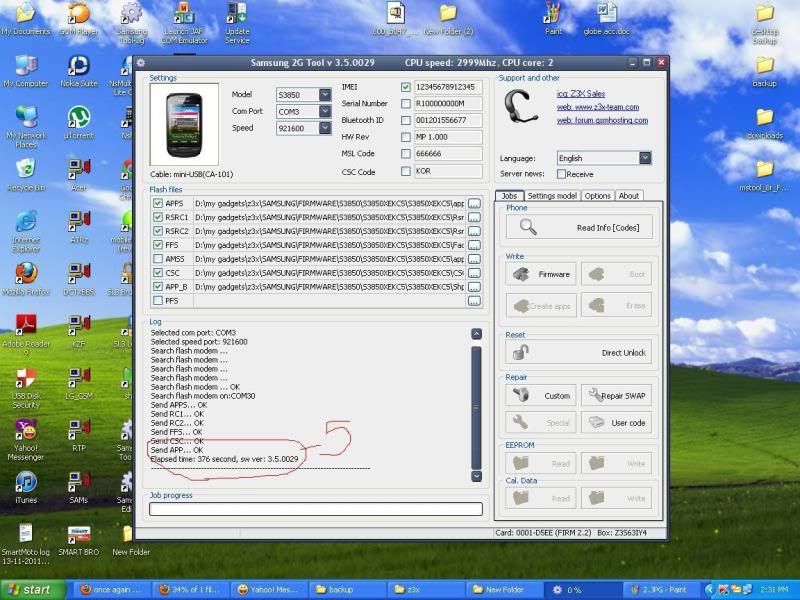Select the uTorrent desktop icon
This screenshot has width=800, height=600.
pos(79,123)
